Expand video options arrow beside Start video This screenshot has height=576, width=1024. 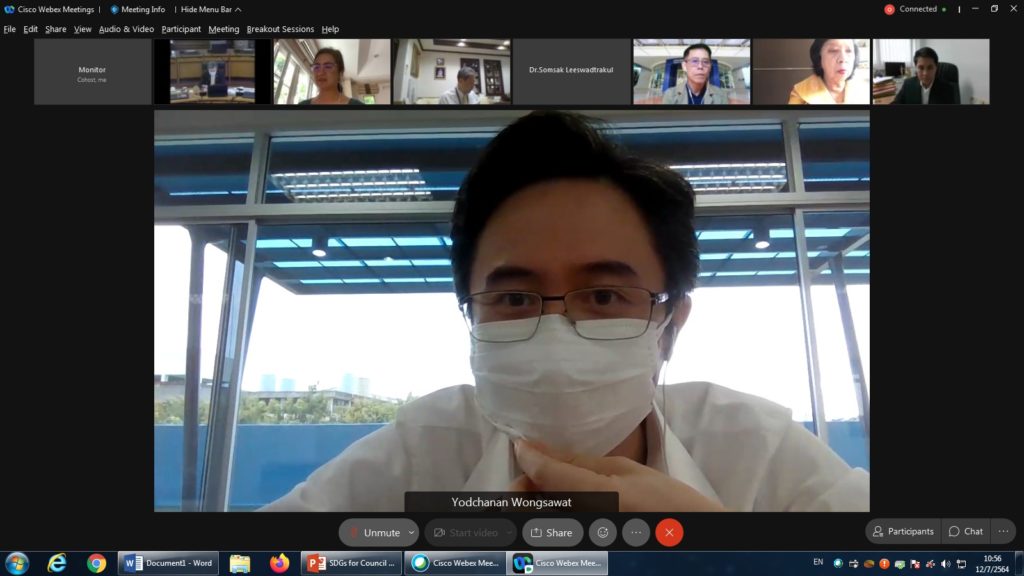(507, 533)
